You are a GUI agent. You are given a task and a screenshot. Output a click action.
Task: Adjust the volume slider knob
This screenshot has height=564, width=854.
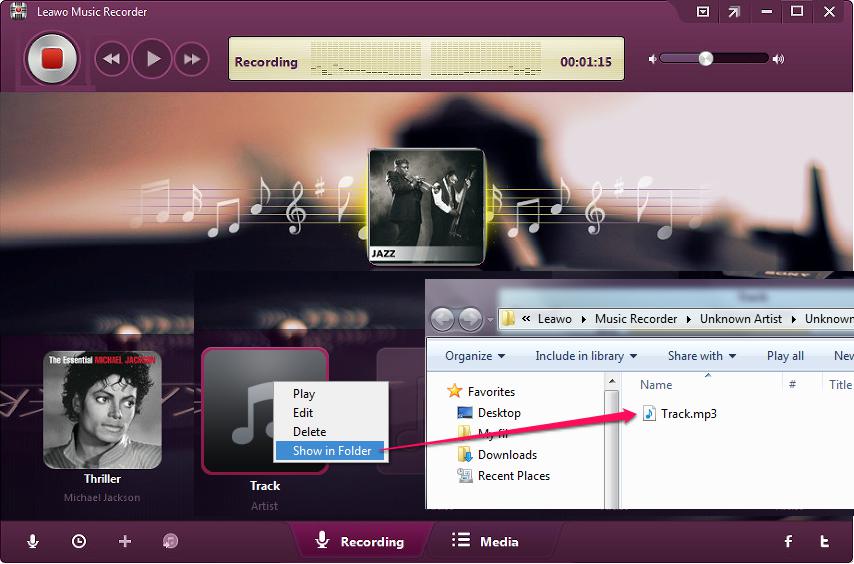click(x=705, y=58)
